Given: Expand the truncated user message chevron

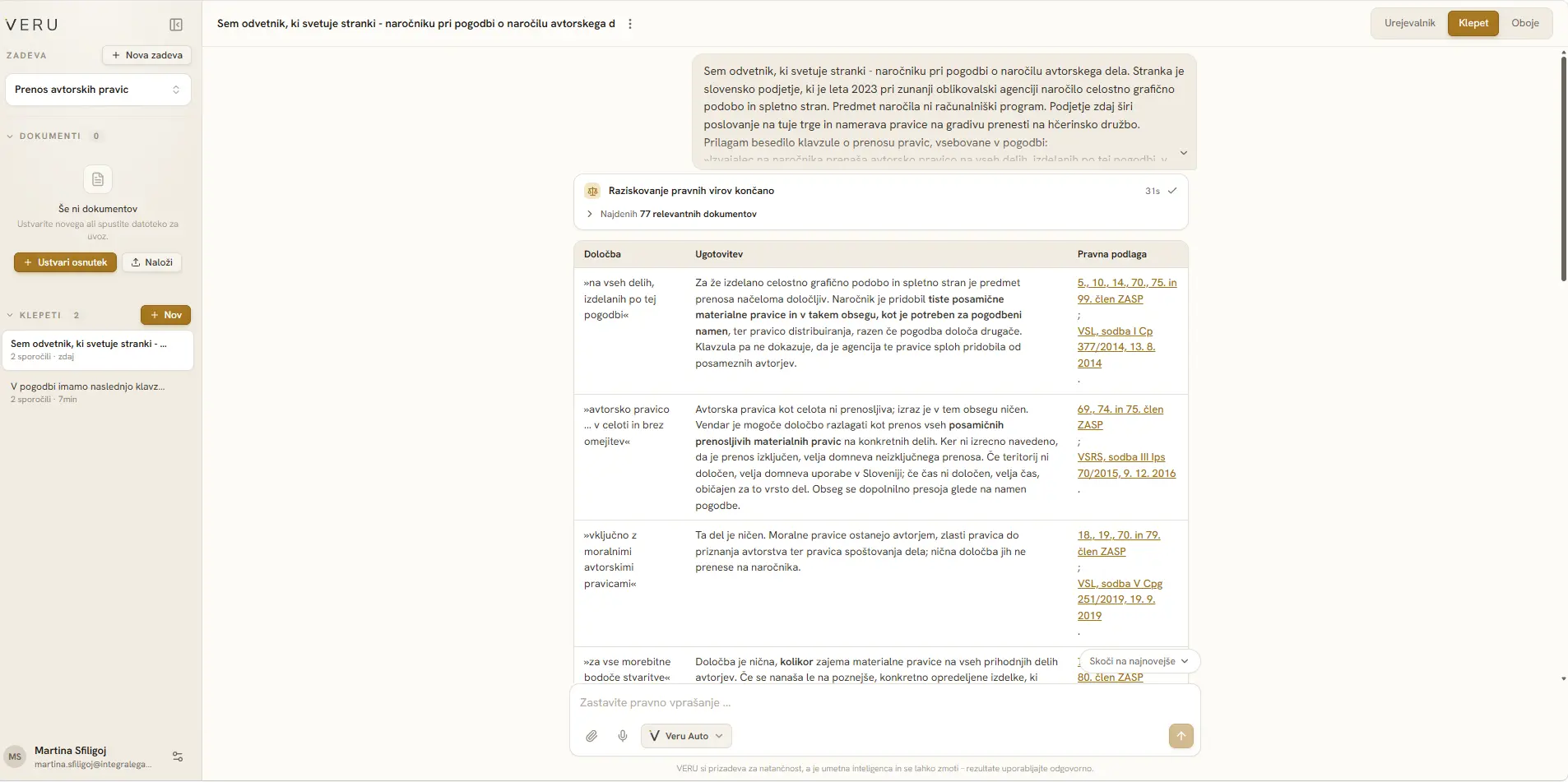Looking at the screenshot, I should point(1183,153).
